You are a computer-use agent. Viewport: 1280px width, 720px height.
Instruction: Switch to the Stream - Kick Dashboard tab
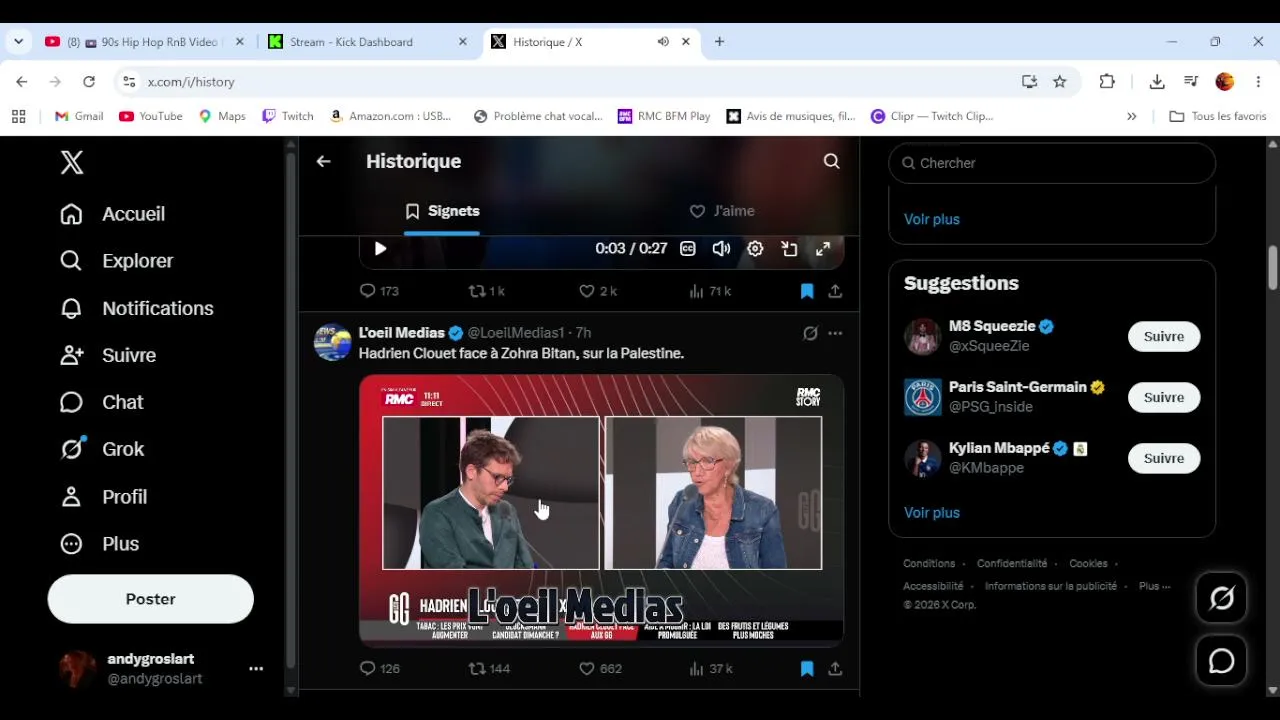367,42
